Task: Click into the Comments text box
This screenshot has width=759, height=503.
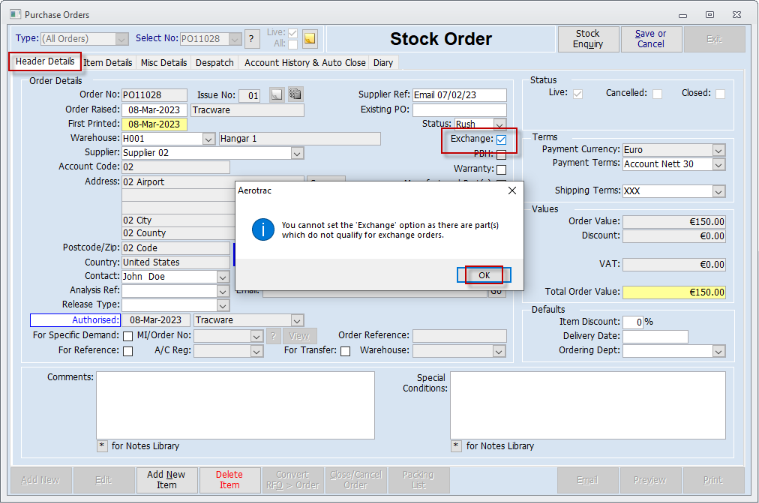Action: (235, 405)
